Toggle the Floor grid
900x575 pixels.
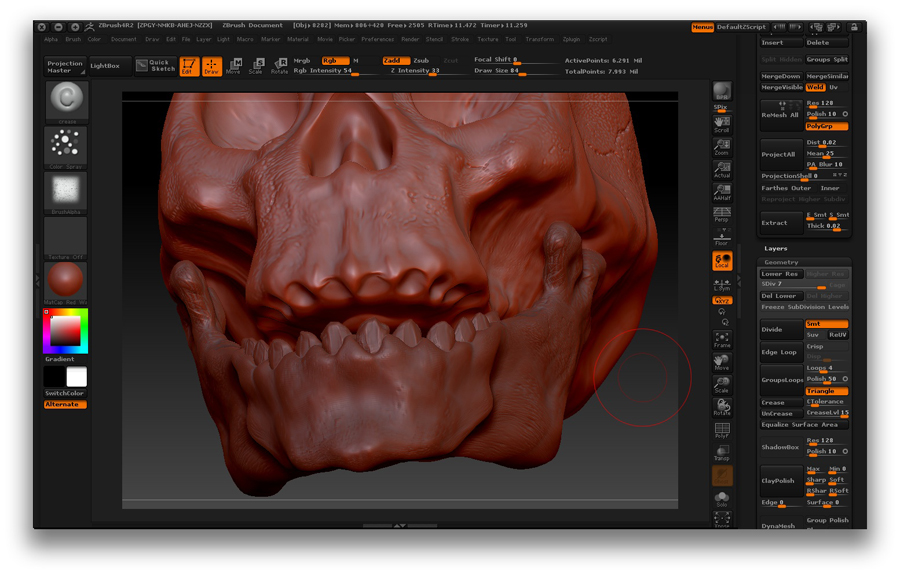721,236
